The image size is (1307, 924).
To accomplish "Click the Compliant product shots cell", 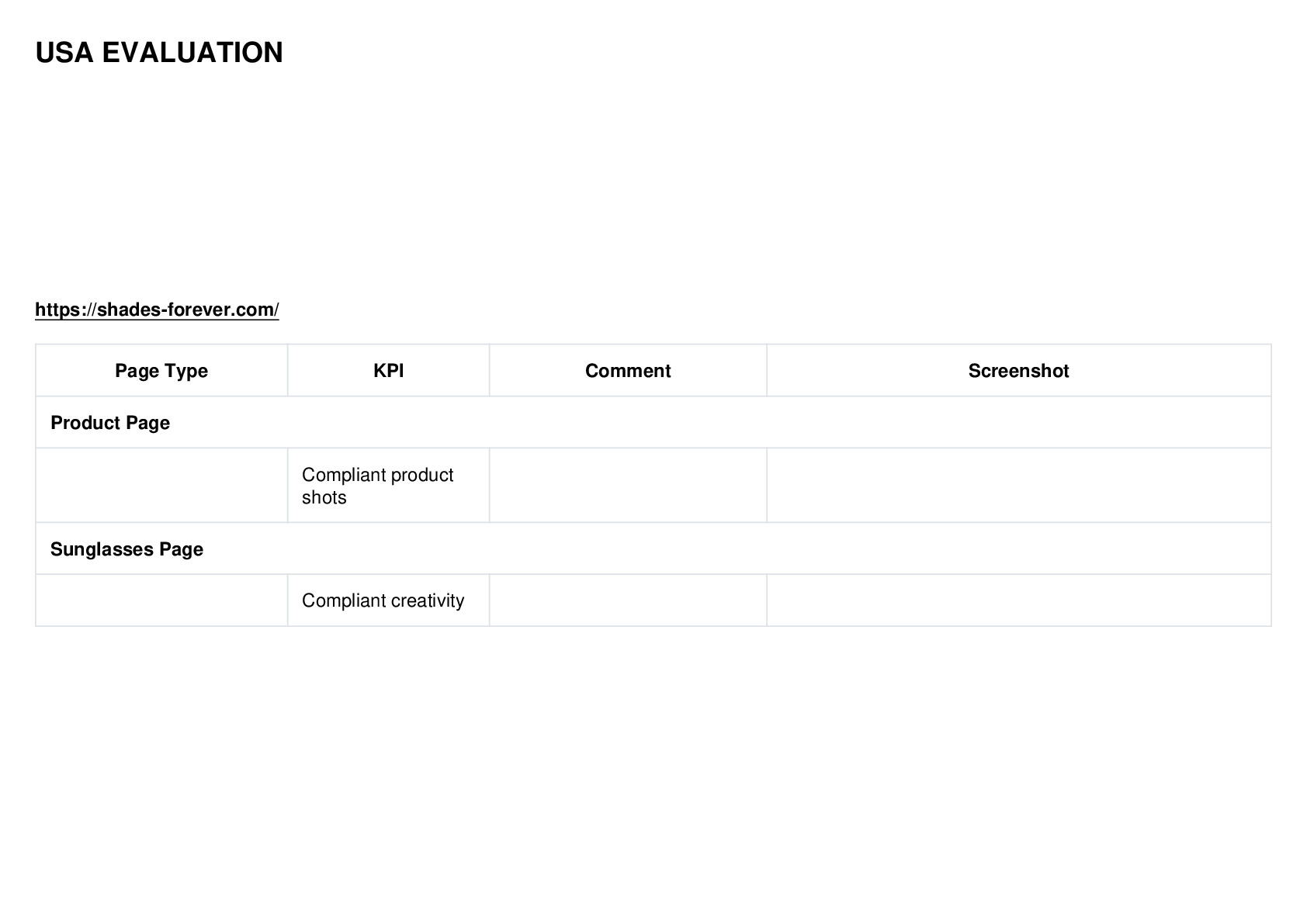I will click(x=388, y=486).
